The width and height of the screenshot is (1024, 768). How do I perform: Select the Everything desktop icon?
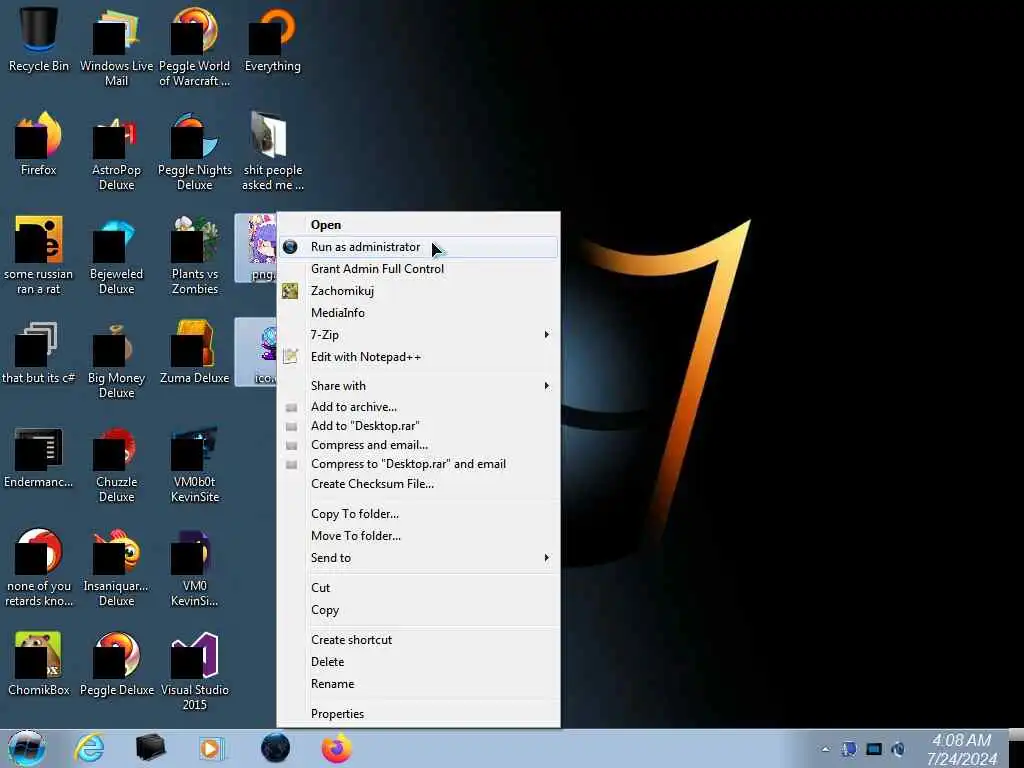(x=273, y=39)
